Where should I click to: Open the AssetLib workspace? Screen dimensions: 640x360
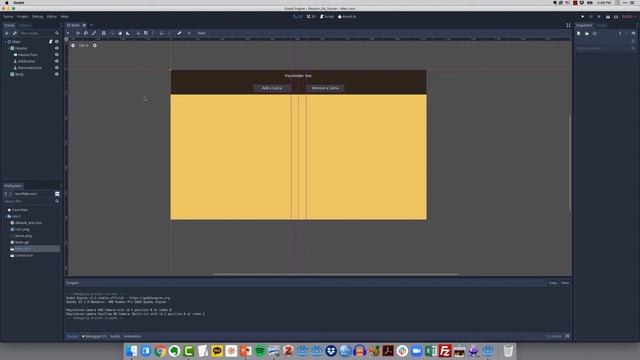pos(347,17)
